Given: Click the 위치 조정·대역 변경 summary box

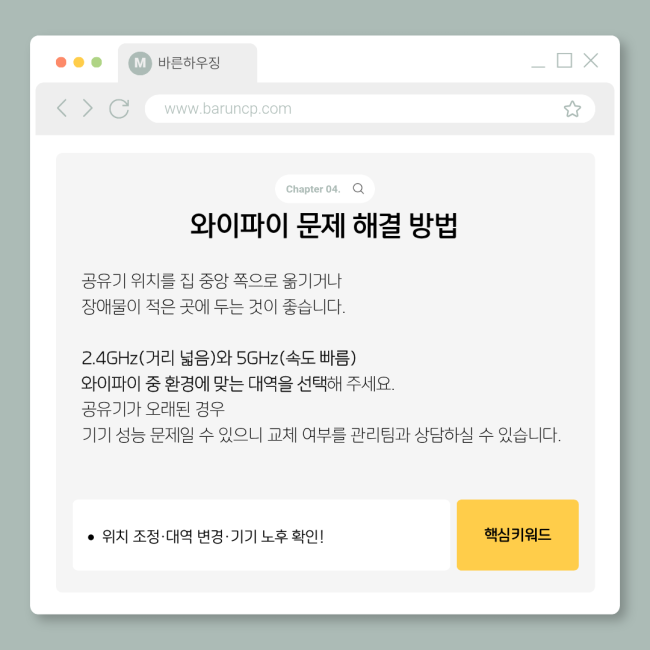Looking at the screenshot, I should (x=261, y=535).
